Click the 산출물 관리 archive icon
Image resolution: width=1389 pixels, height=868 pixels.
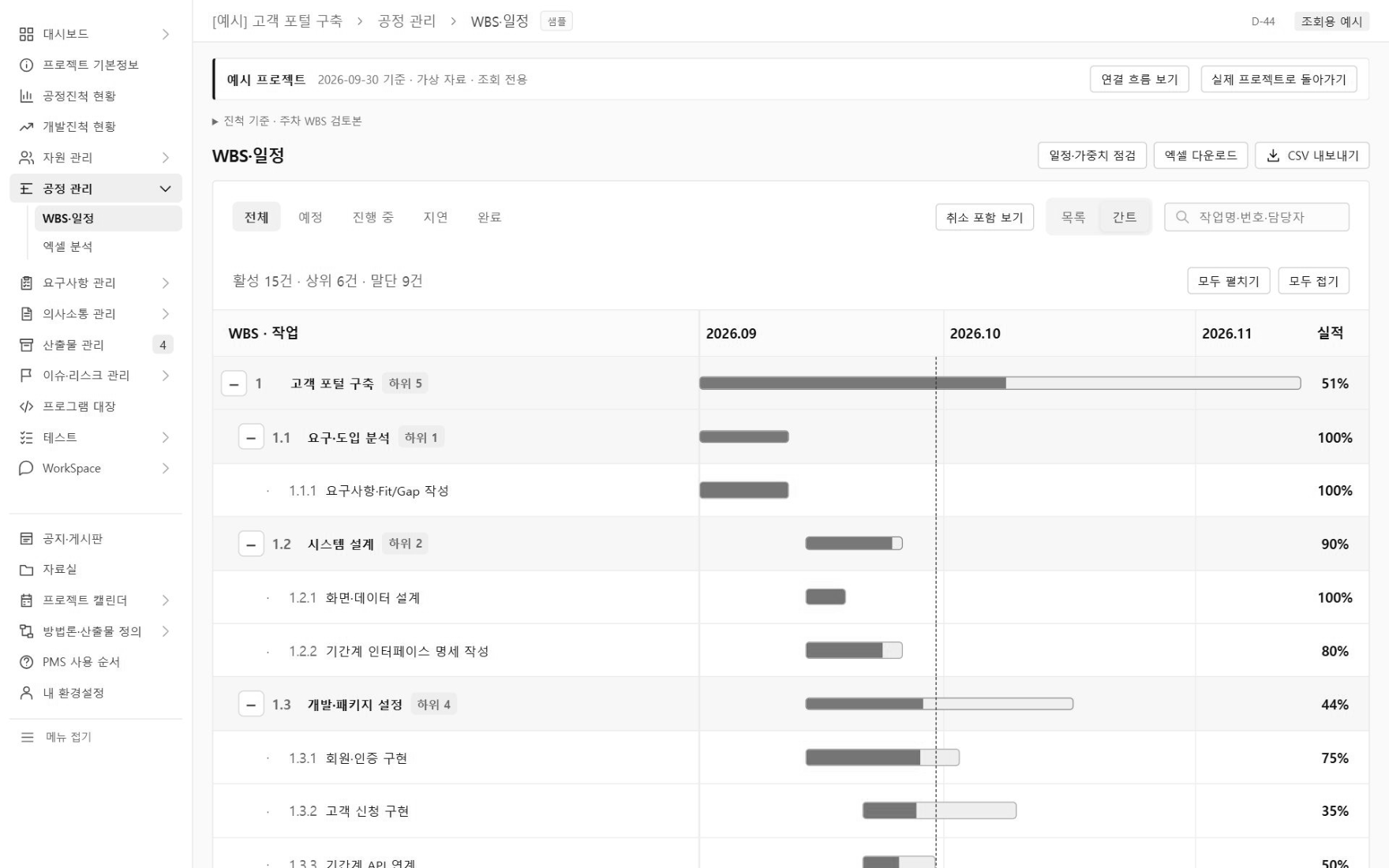point(27,345)
